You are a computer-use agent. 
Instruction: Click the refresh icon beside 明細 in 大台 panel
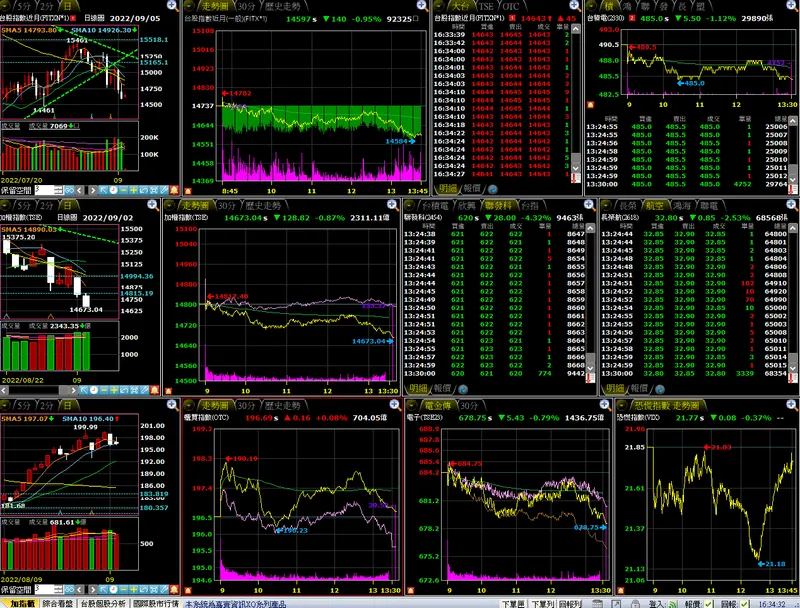493,189
